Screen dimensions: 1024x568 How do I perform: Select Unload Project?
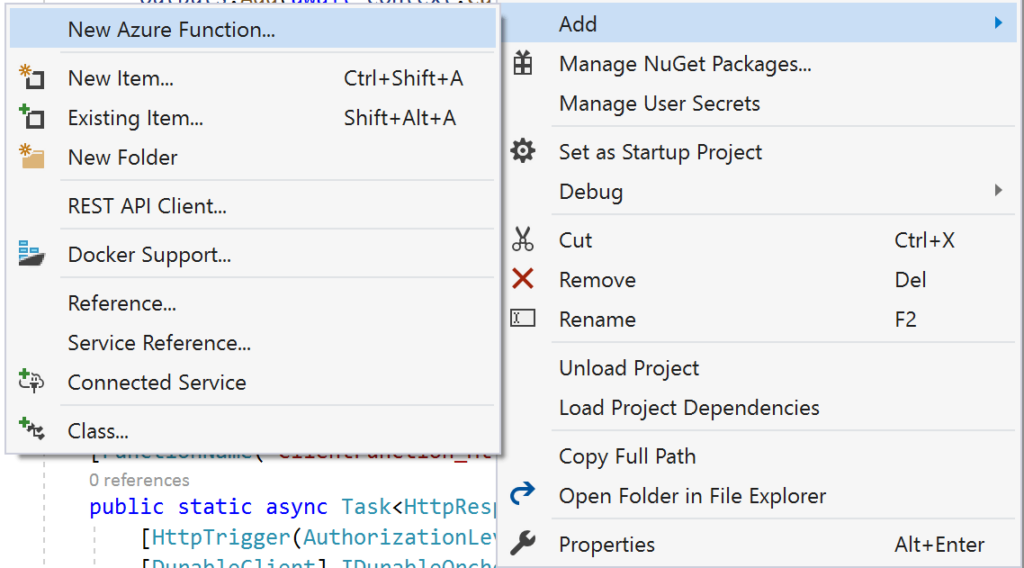(760, 368)
